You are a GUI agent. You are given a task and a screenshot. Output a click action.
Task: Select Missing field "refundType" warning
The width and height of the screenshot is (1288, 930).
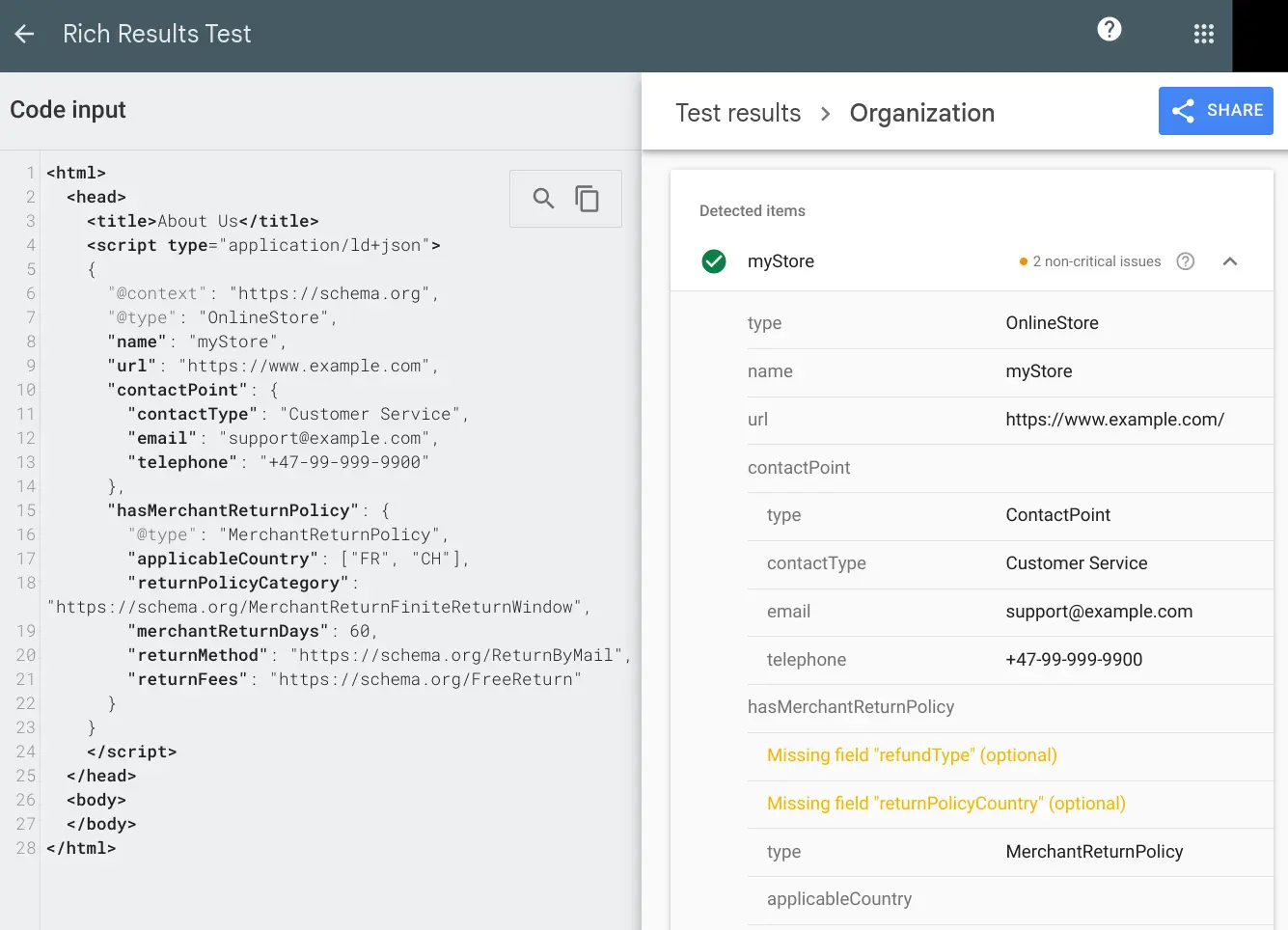click(912, 755)
